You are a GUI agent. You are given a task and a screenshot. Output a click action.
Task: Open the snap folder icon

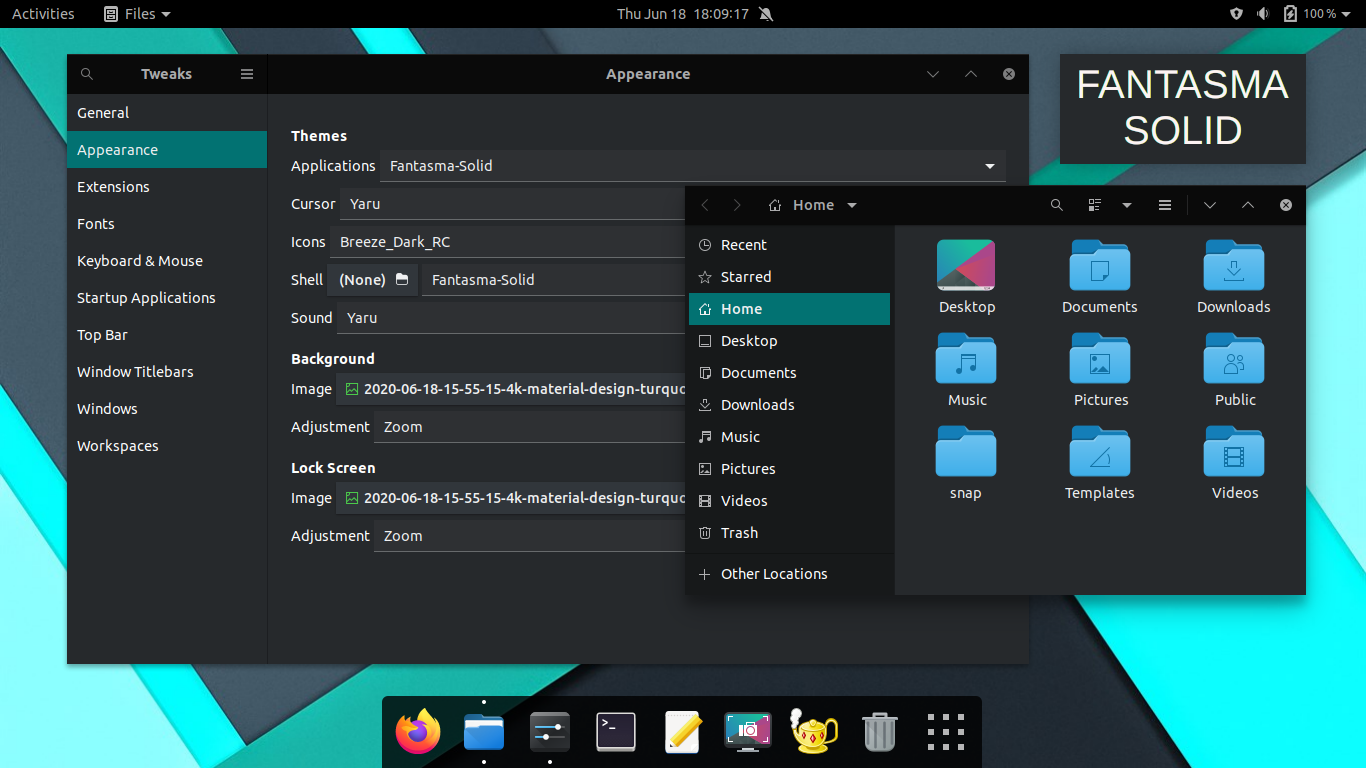pyautogui.click(x=966, y=452)
